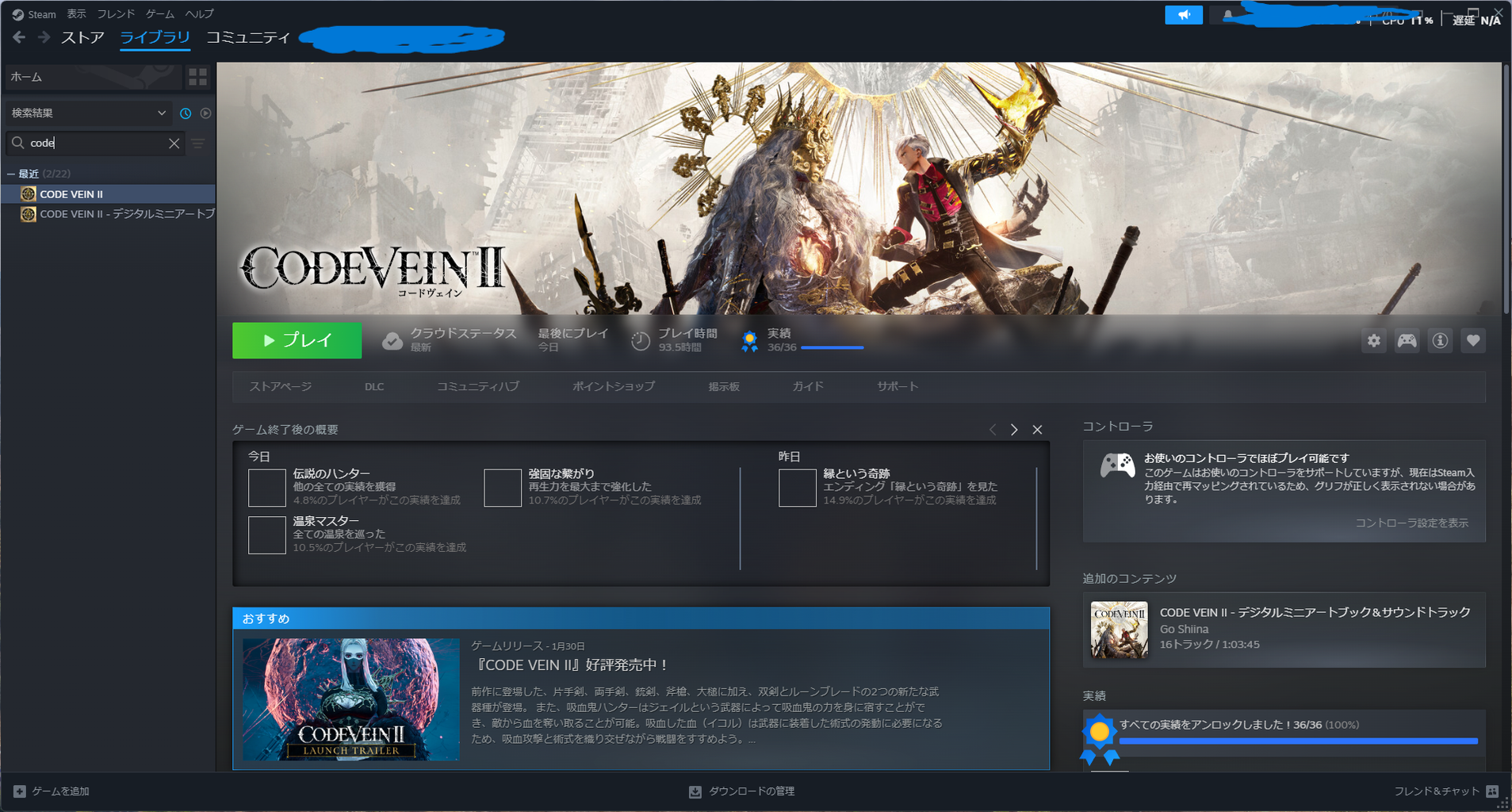Screen dimensions: 1512x812
Task: Open game settings gear menu
Action: pyautogui.click(x=1374, y=341)
